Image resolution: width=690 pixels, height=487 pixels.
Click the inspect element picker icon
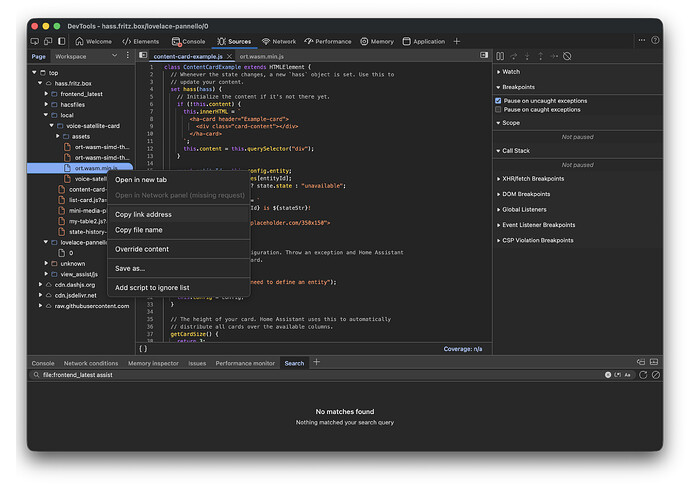(34, 41)
